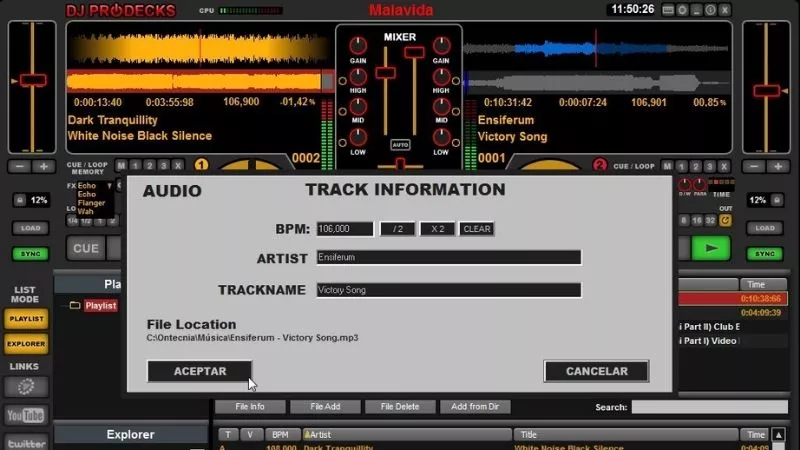Select left deck cue memory slot 2

point(149,166)
